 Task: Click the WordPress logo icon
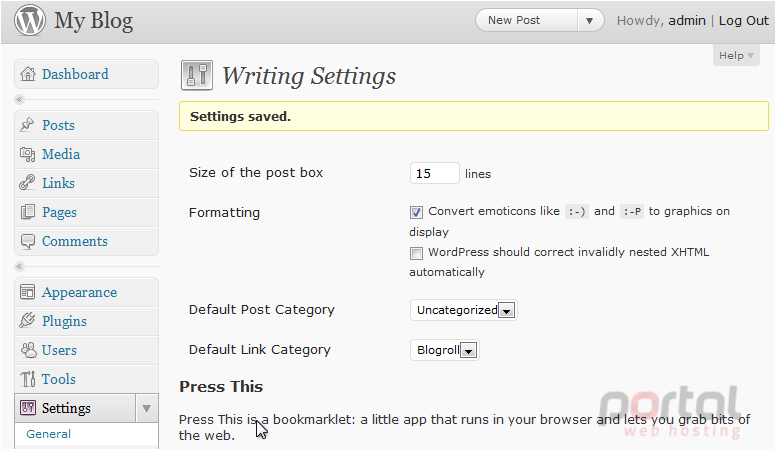click(30, 20)
